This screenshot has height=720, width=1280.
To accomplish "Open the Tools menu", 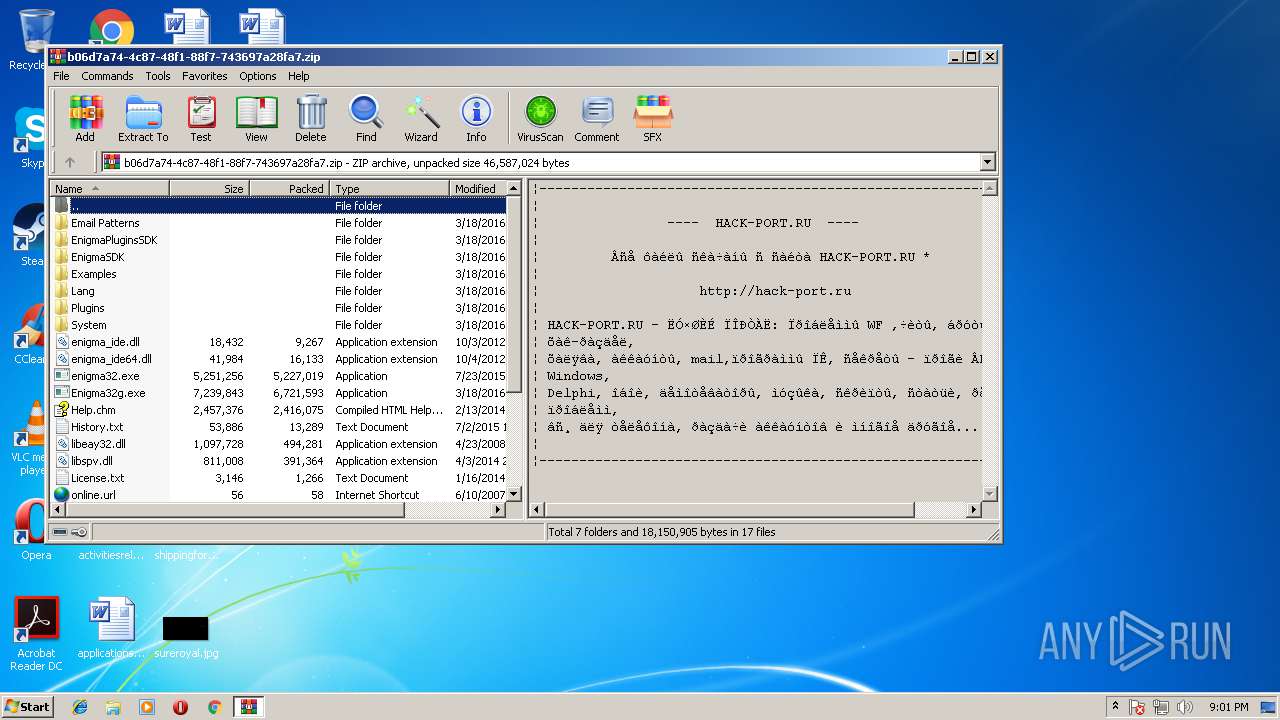I will tap(158, 76).
